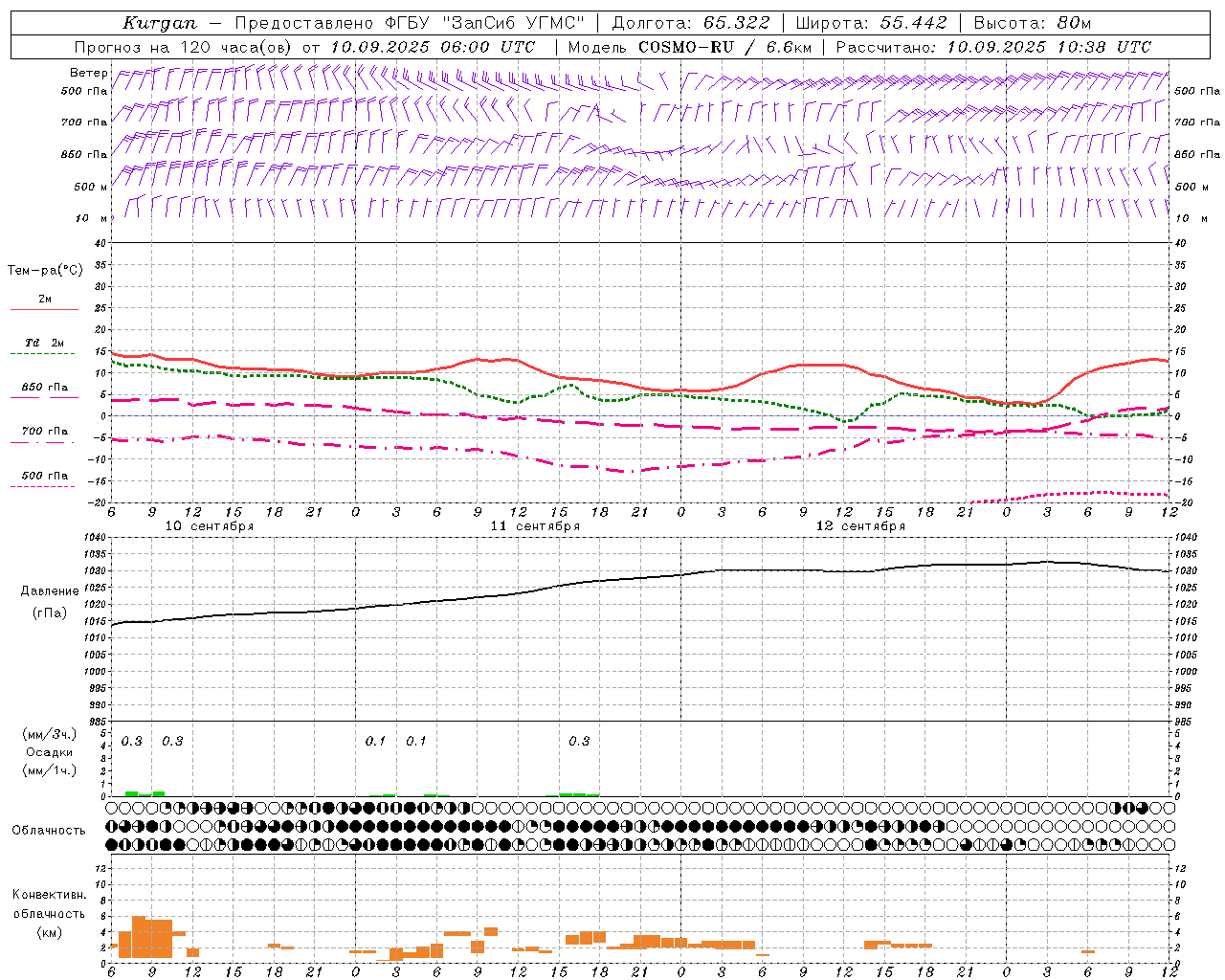Viewport: 1225px width, 980px height.
Task: Click the "12 сентября" date label
Action: [860, 526]
